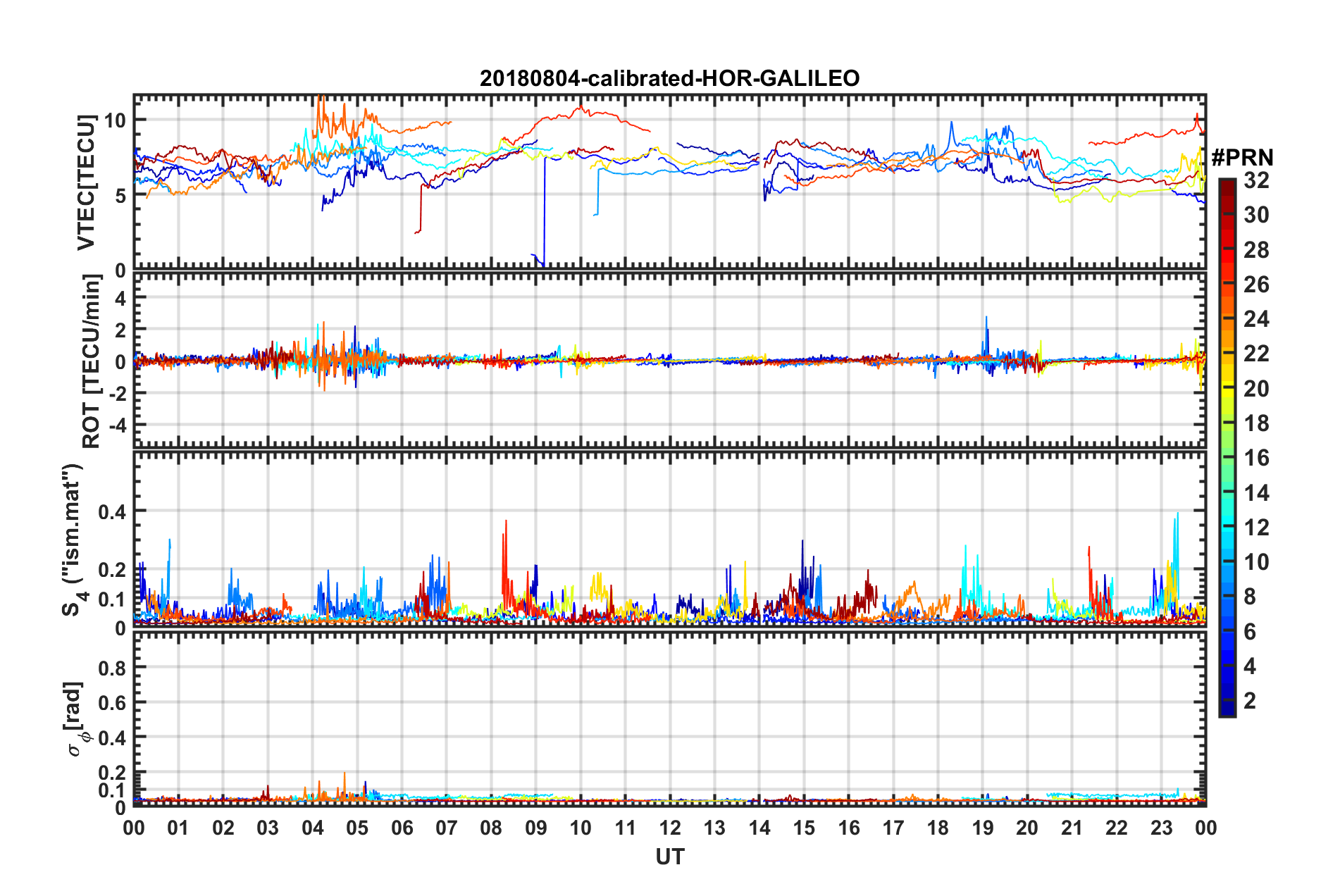
Task: Click inside the S4 scintillation plot panel
Action: [670, 540]
